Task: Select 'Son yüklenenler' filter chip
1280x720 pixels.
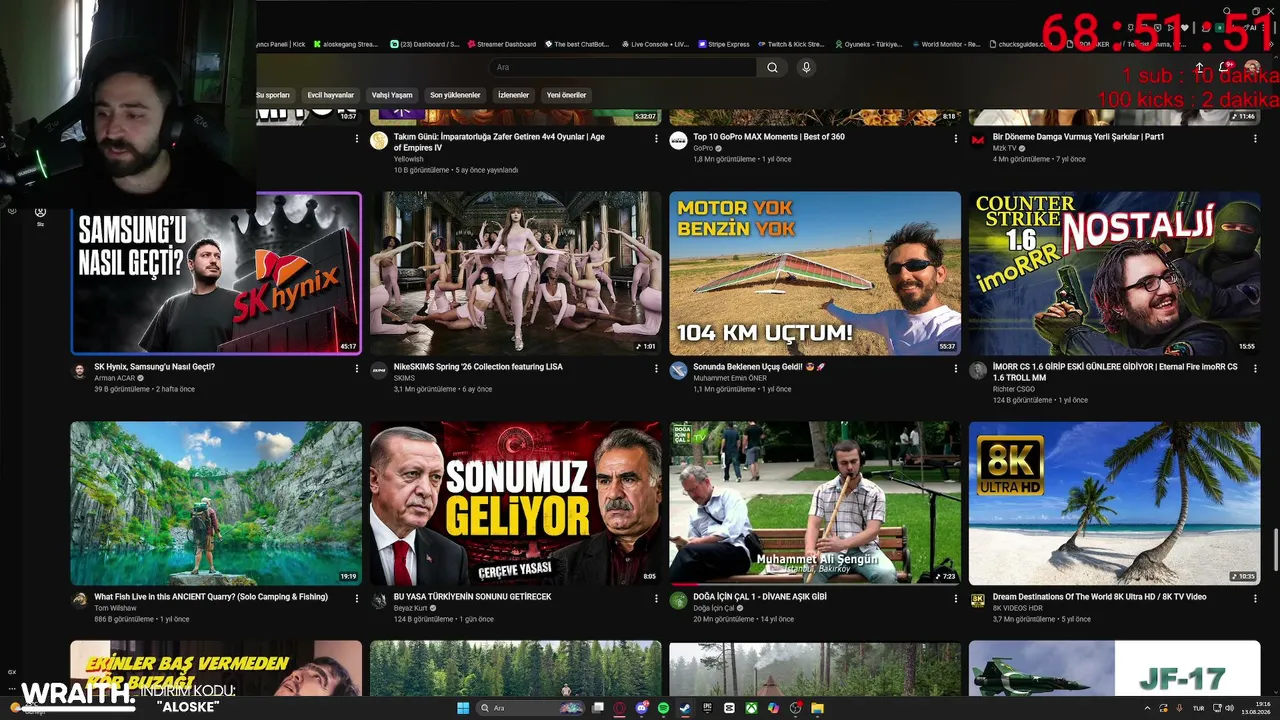Action: 455,95
